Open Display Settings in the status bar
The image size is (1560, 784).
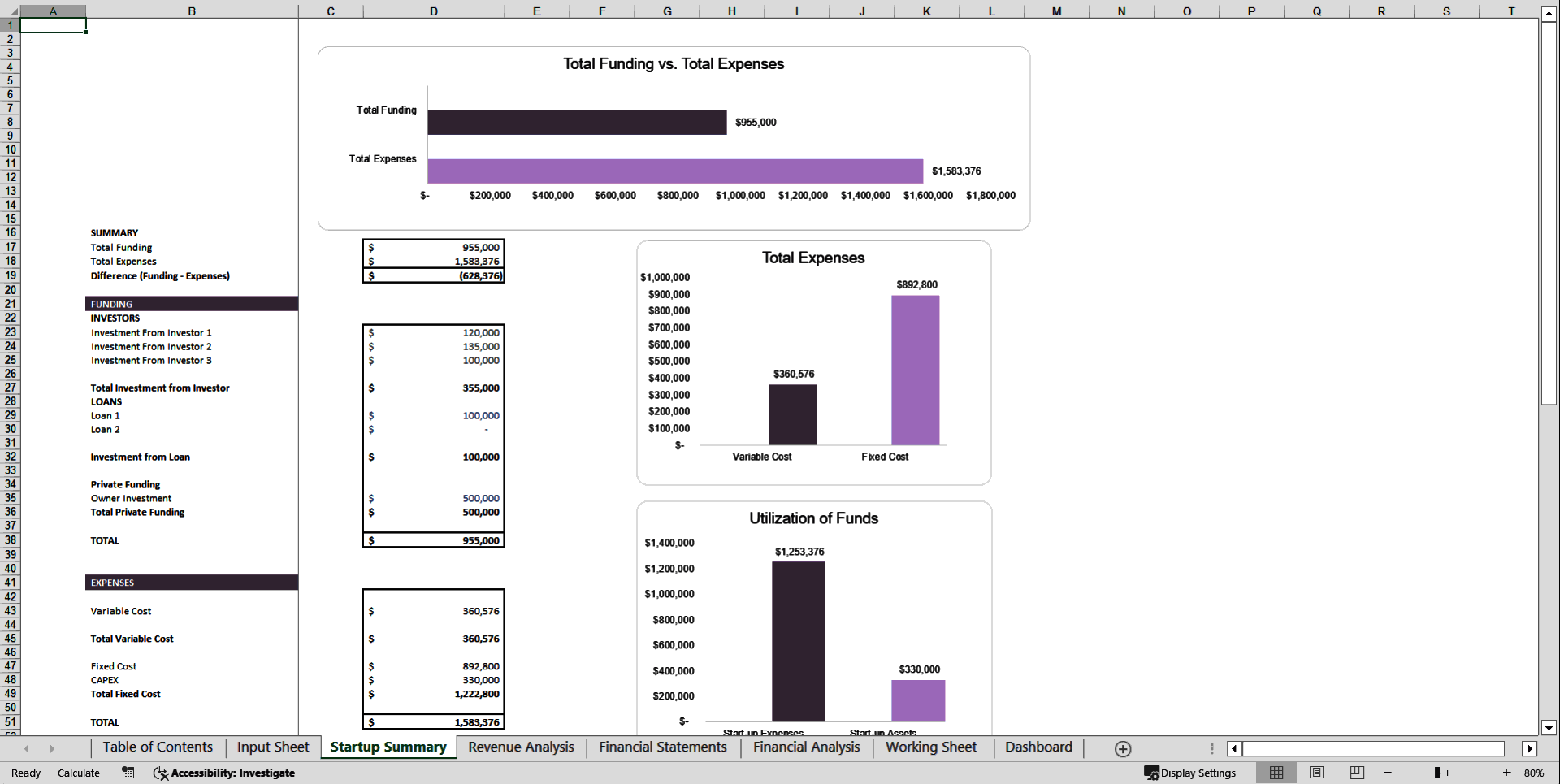click(1190, 773)
